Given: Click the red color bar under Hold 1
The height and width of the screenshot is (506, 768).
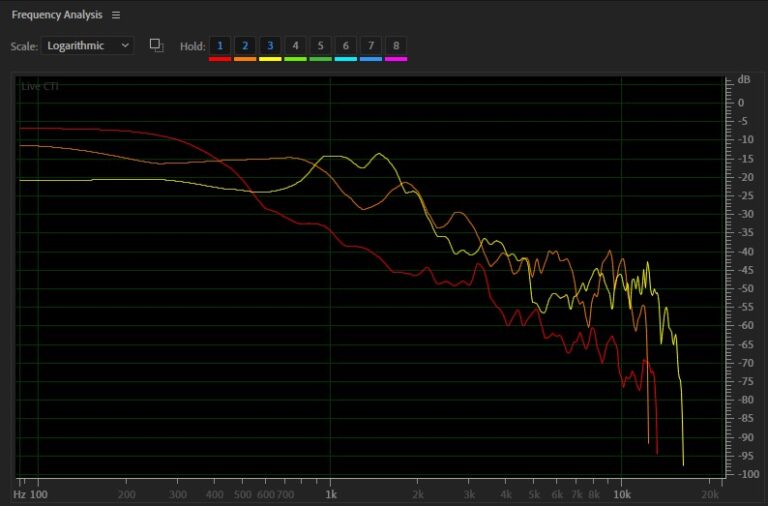Looking at the screenshot, I should [x=220, y=59].
